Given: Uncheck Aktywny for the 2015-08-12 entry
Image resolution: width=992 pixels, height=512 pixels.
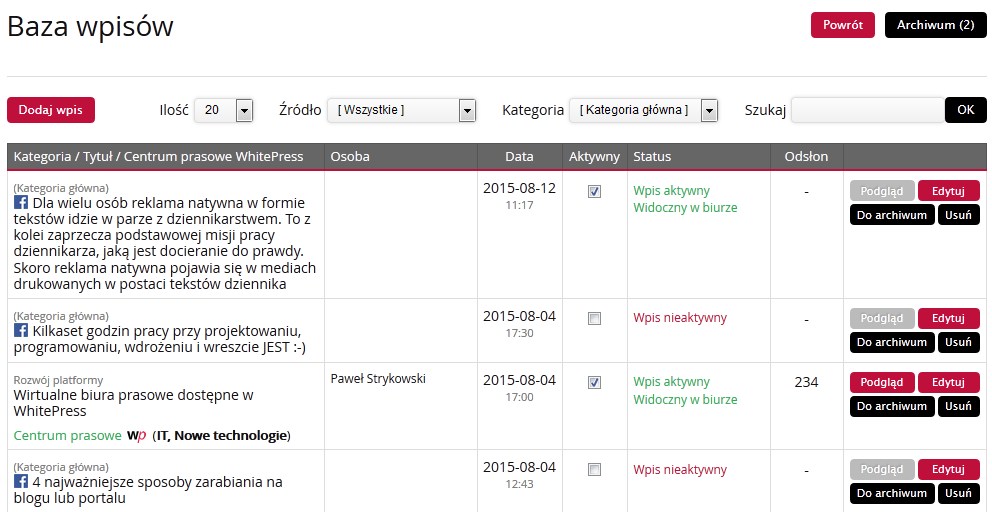Looking at the screenshot, I should (x=595, y=192).
